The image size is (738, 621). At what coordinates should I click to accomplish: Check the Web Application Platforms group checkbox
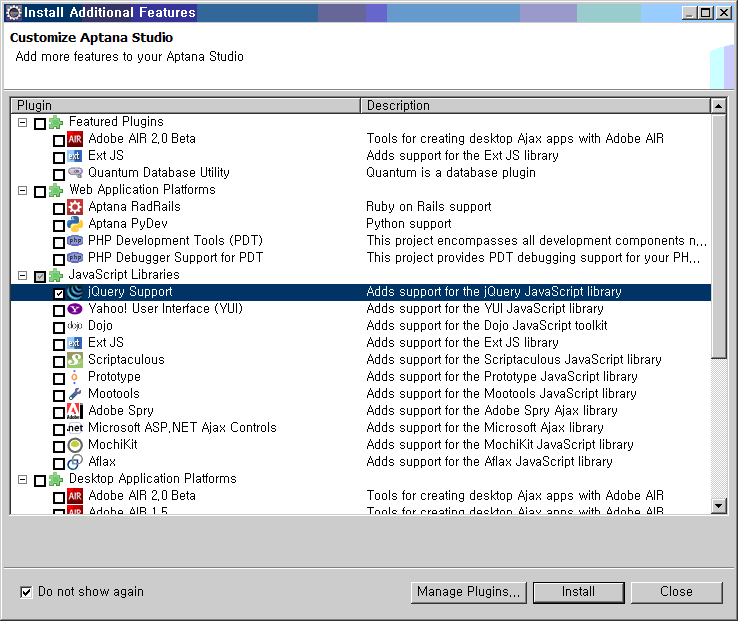point(40,192)
